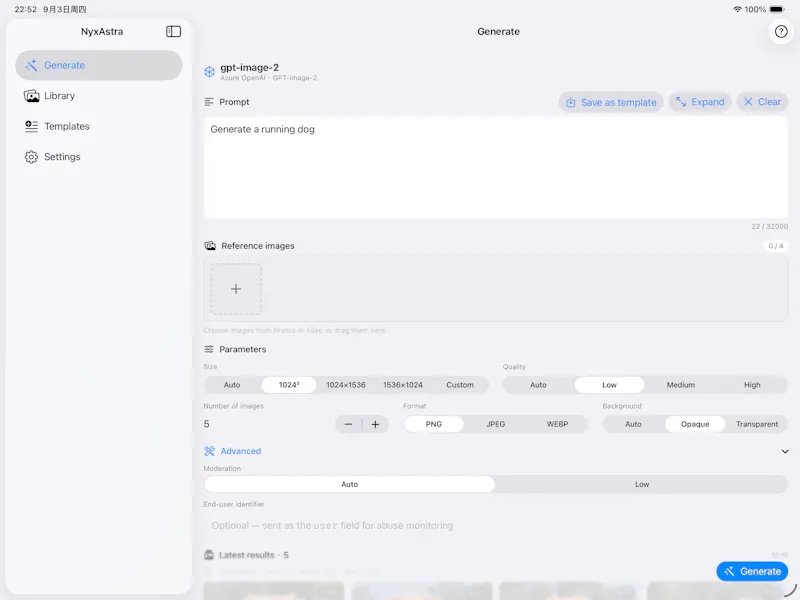Click the 0 / 4 reference count badge
The height and width of the screenshot is (600, 800).
click(x=776, y=246)
